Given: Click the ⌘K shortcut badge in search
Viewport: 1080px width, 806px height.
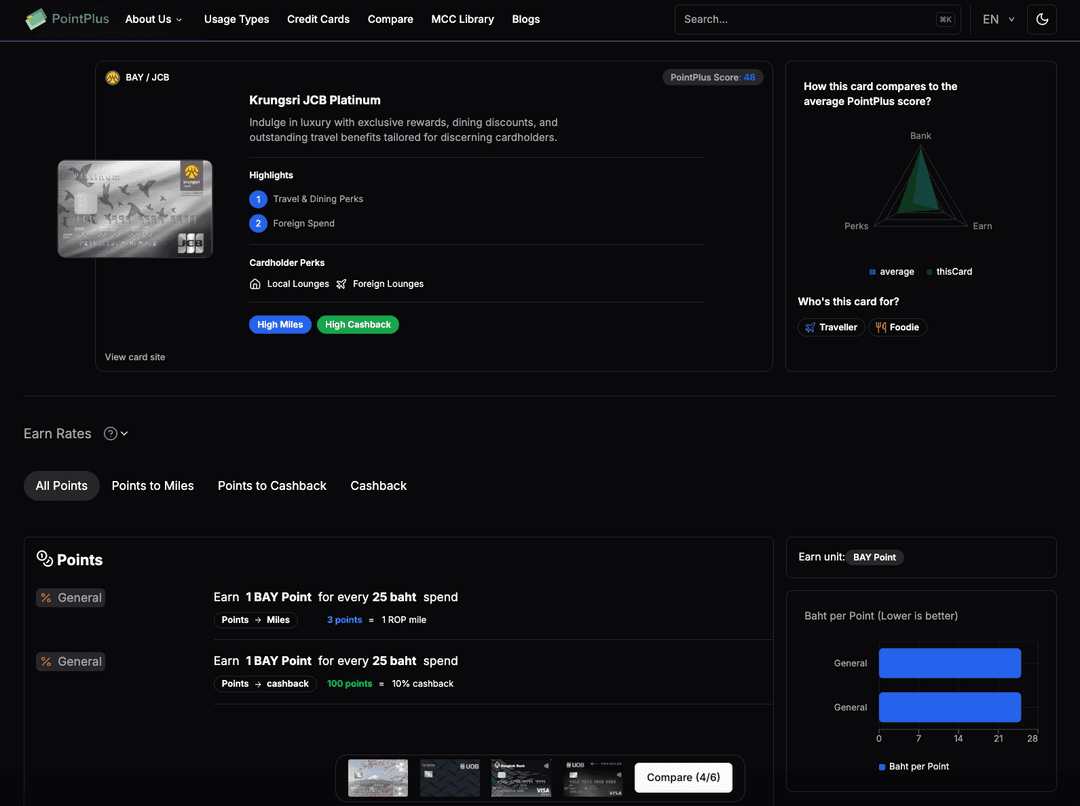Looking at the screenshot, I should pyautogui.click(x=946, y=19).
